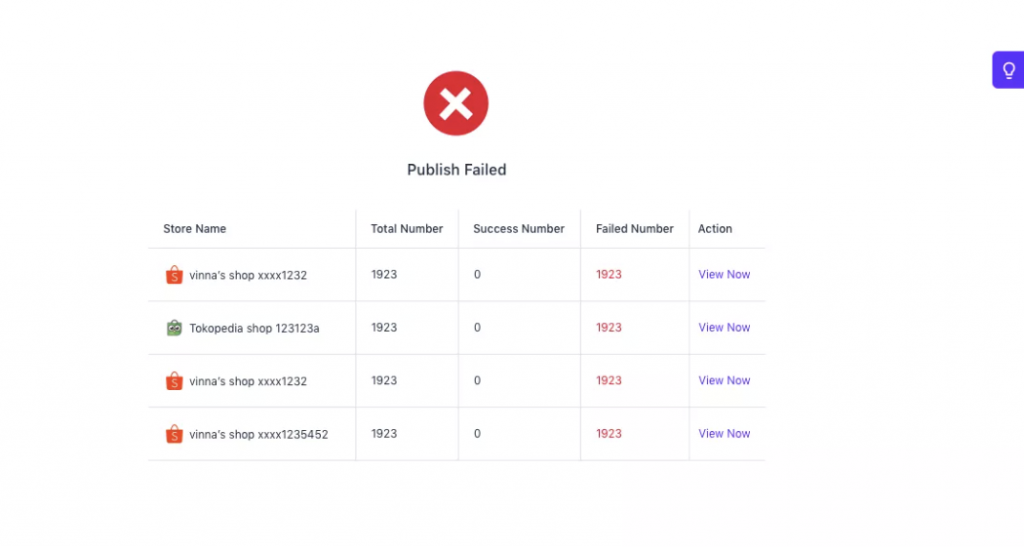This screenshot has height=547, width=1024.
Task: Click View Now for Tokopedia shop 123123a
Action: point(724,328)
